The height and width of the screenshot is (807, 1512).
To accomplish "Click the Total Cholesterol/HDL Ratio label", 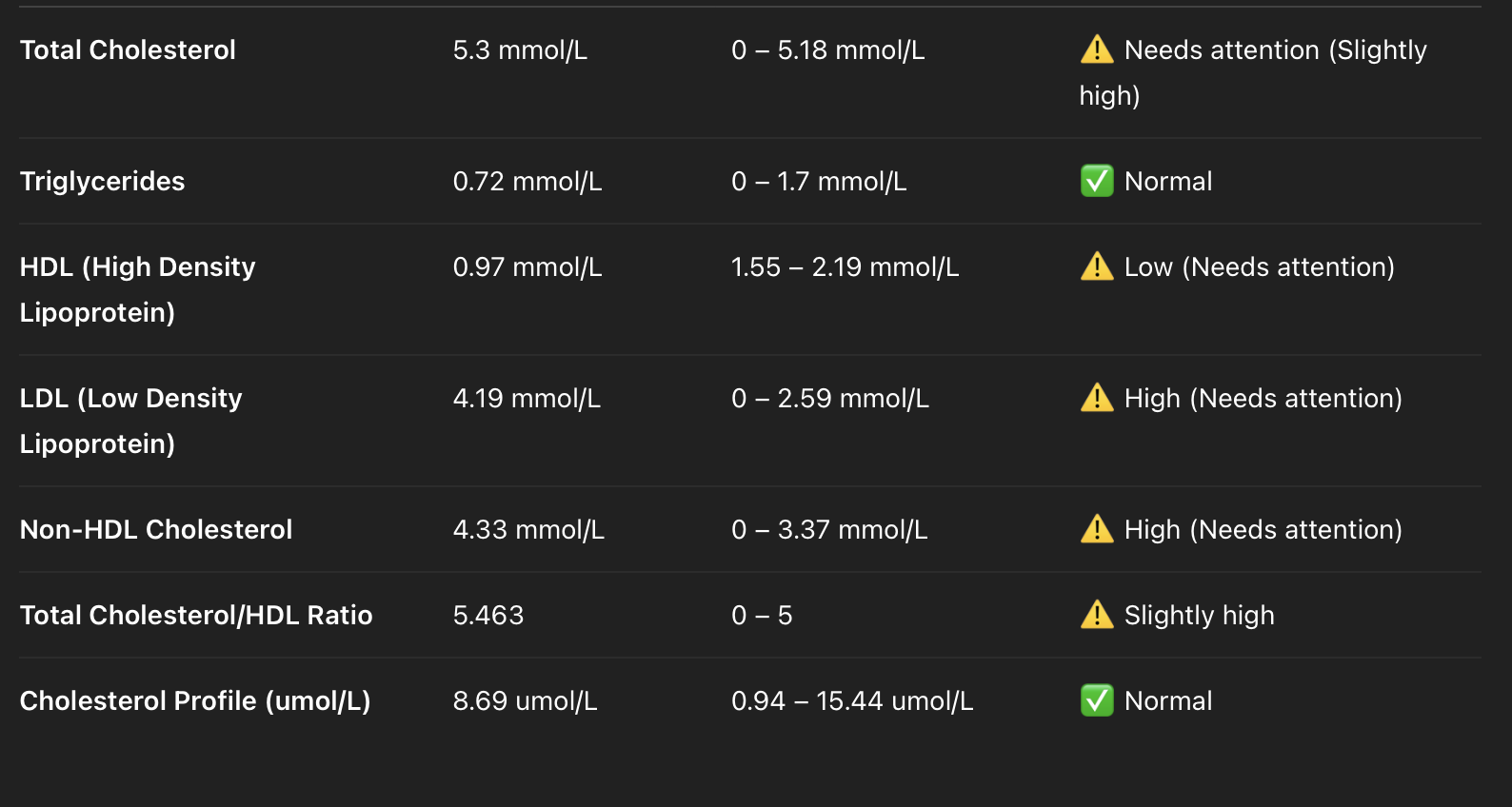I will 196,615.
